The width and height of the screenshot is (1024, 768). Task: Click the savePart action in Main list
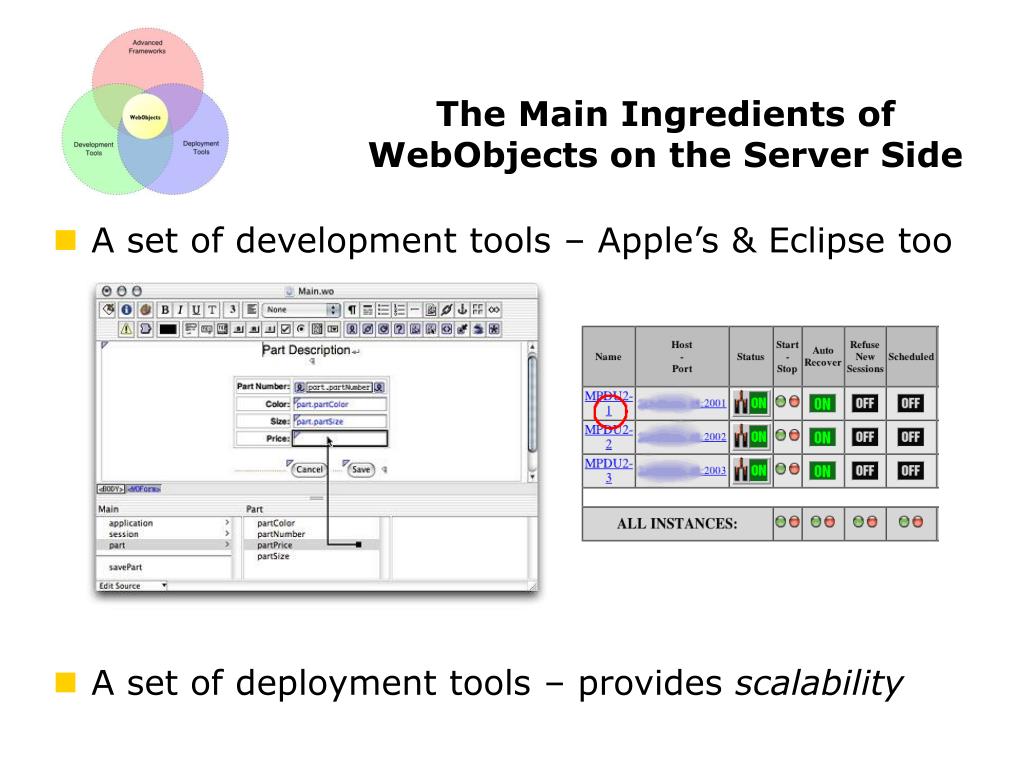pyautogui.click(x=125, y=567)
